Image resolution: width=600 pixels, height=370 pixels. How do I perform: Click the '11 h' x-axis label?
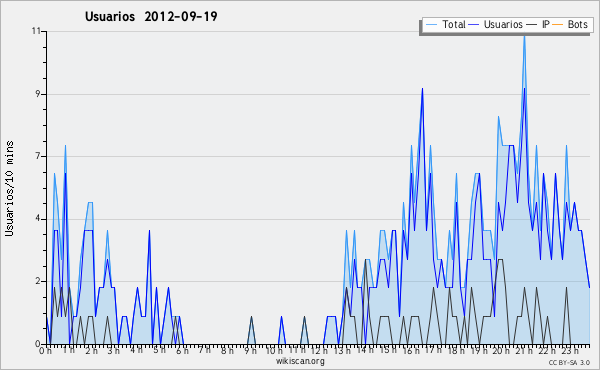point(297,350)
